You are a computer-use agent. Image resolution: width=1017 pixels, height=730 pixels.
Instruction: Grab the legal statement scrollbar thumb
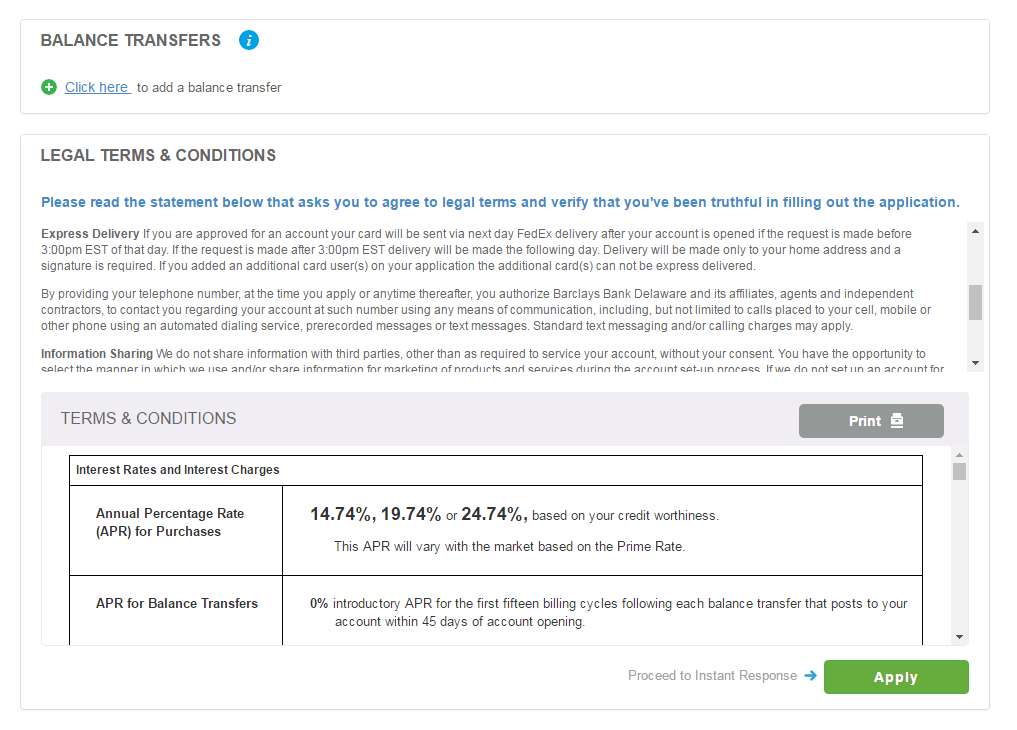coord(975,301)
